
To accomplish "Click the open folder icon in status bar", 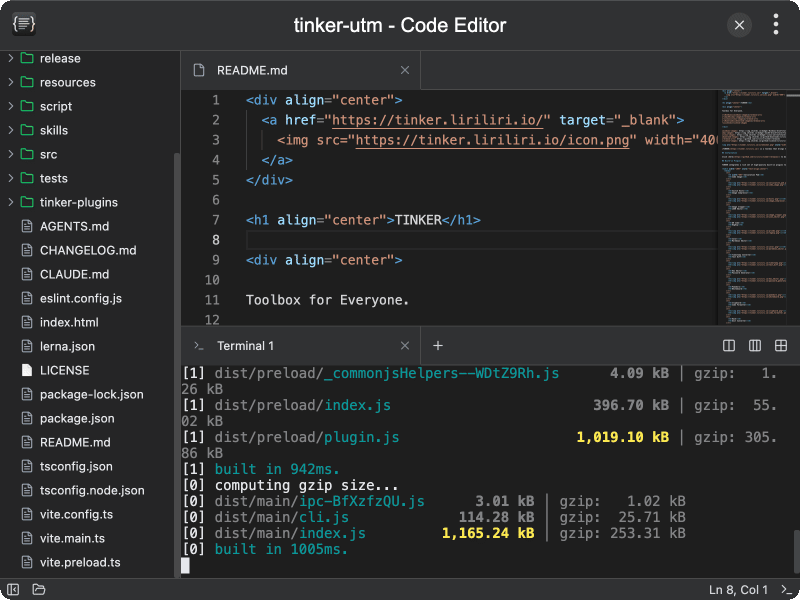I will (x=39, y=589).
